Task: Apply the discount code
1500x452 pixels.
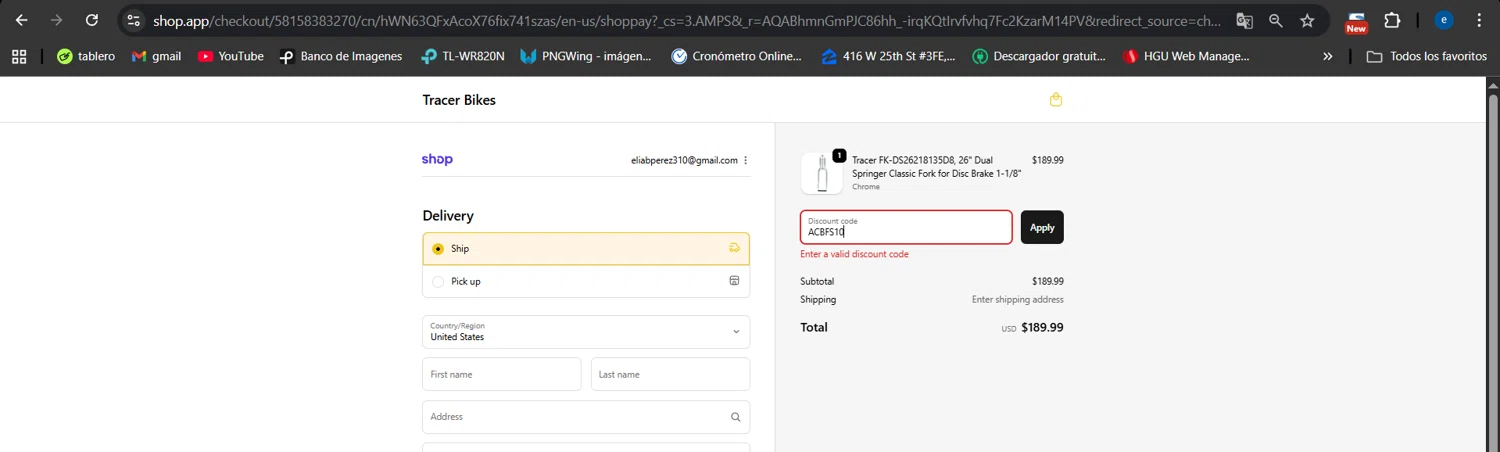Action: point(1042,227)
